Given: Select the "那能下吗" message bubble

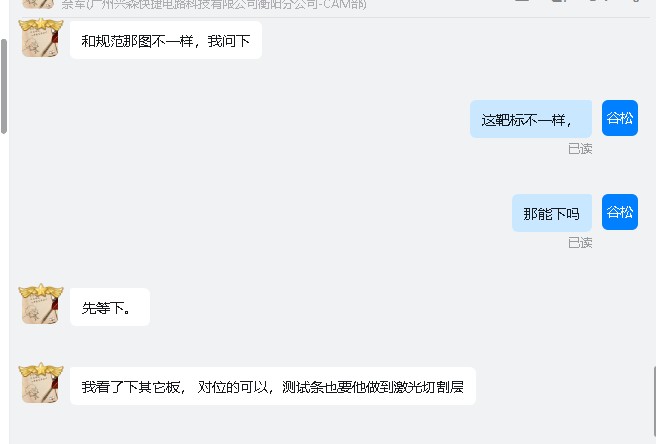Looking at the screenshot, I should click(x=552, y=213).
